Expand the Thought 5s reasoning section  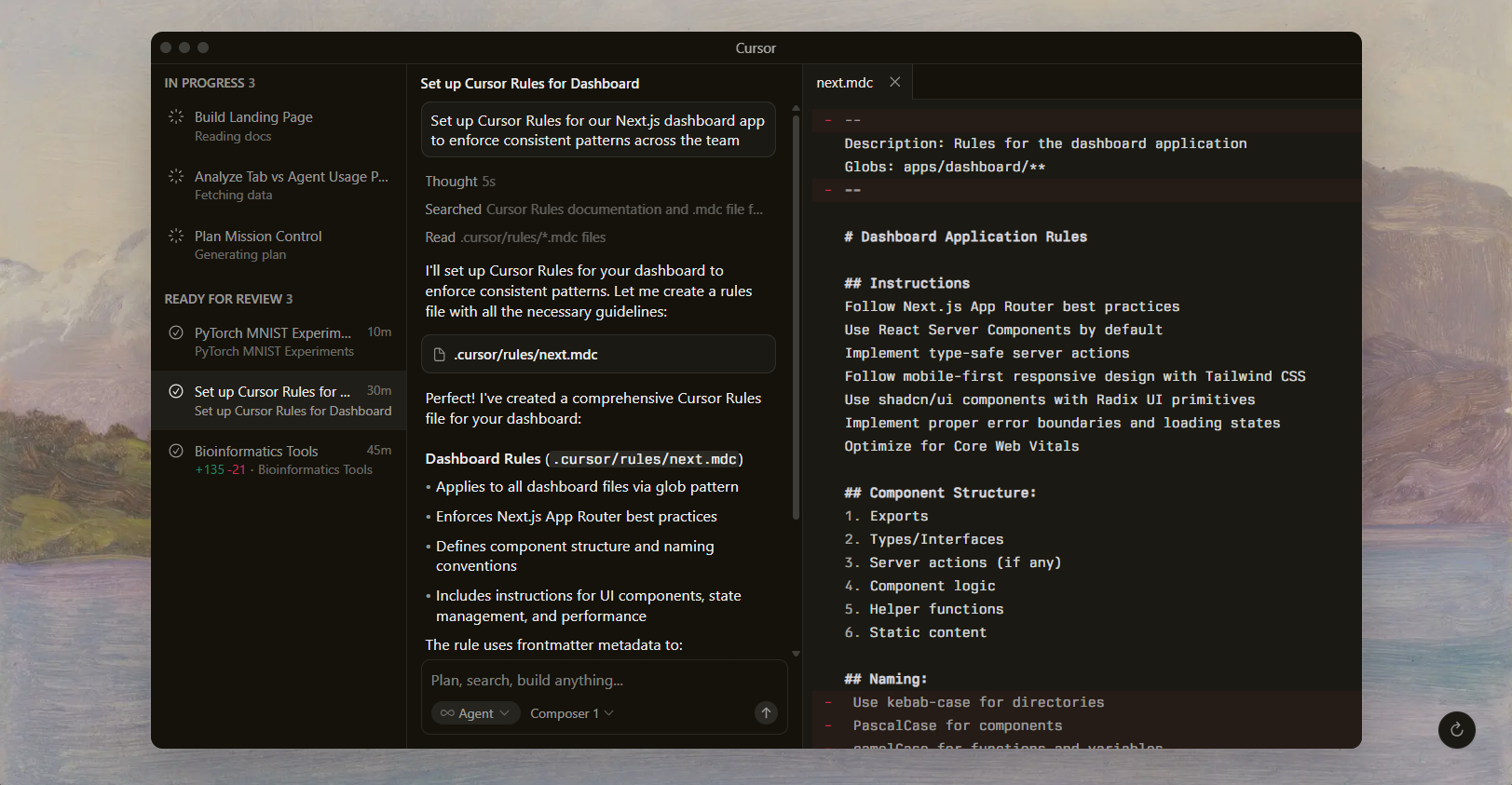460,182
